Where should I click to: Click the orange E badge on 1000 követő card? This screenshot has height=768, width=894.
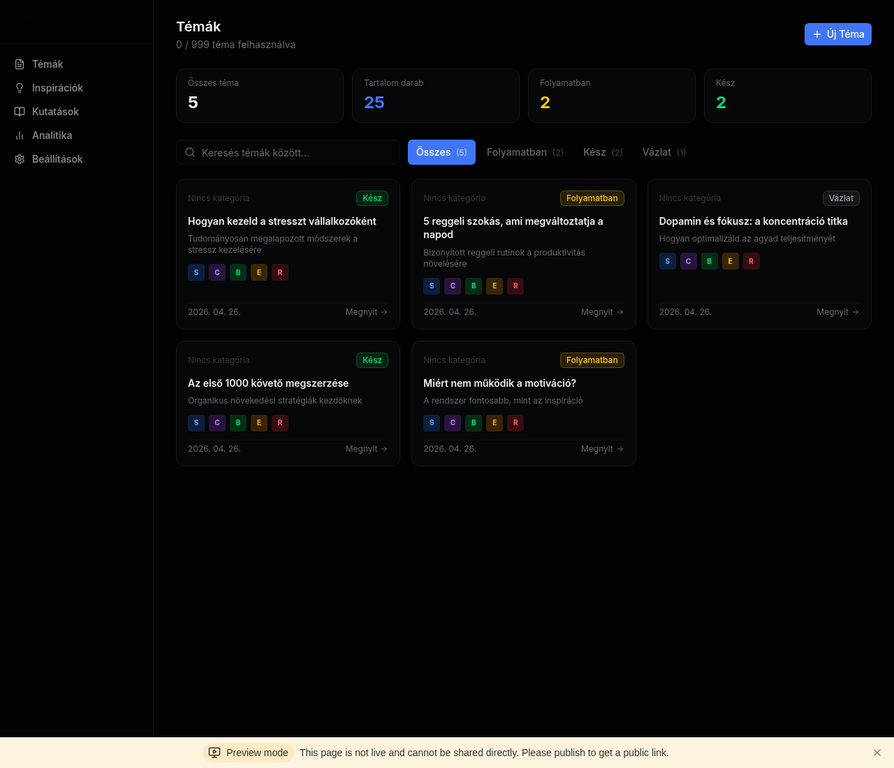(259, 423)
